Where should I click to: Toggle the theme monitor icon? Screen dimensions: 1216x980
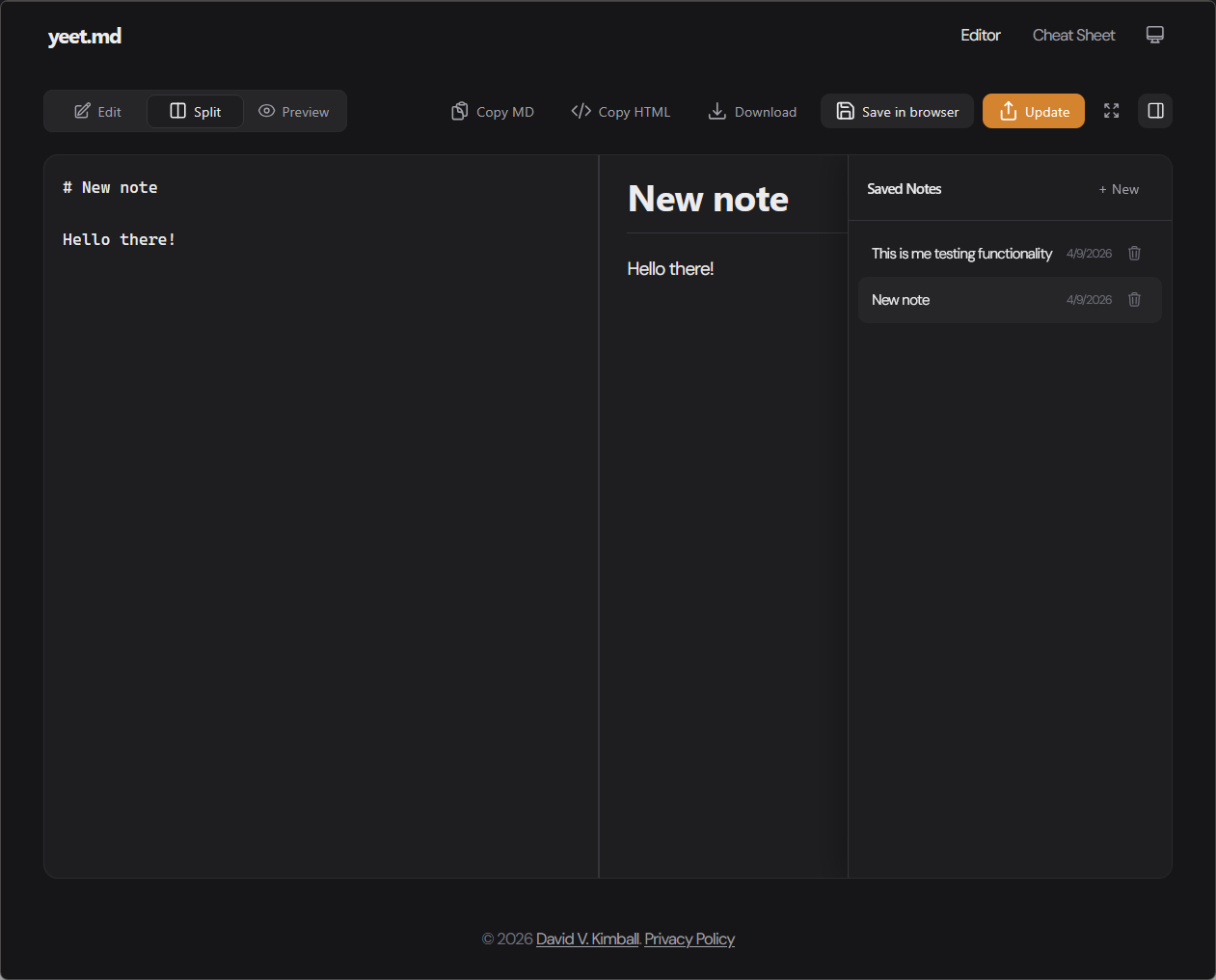[x=1154, y=35]
